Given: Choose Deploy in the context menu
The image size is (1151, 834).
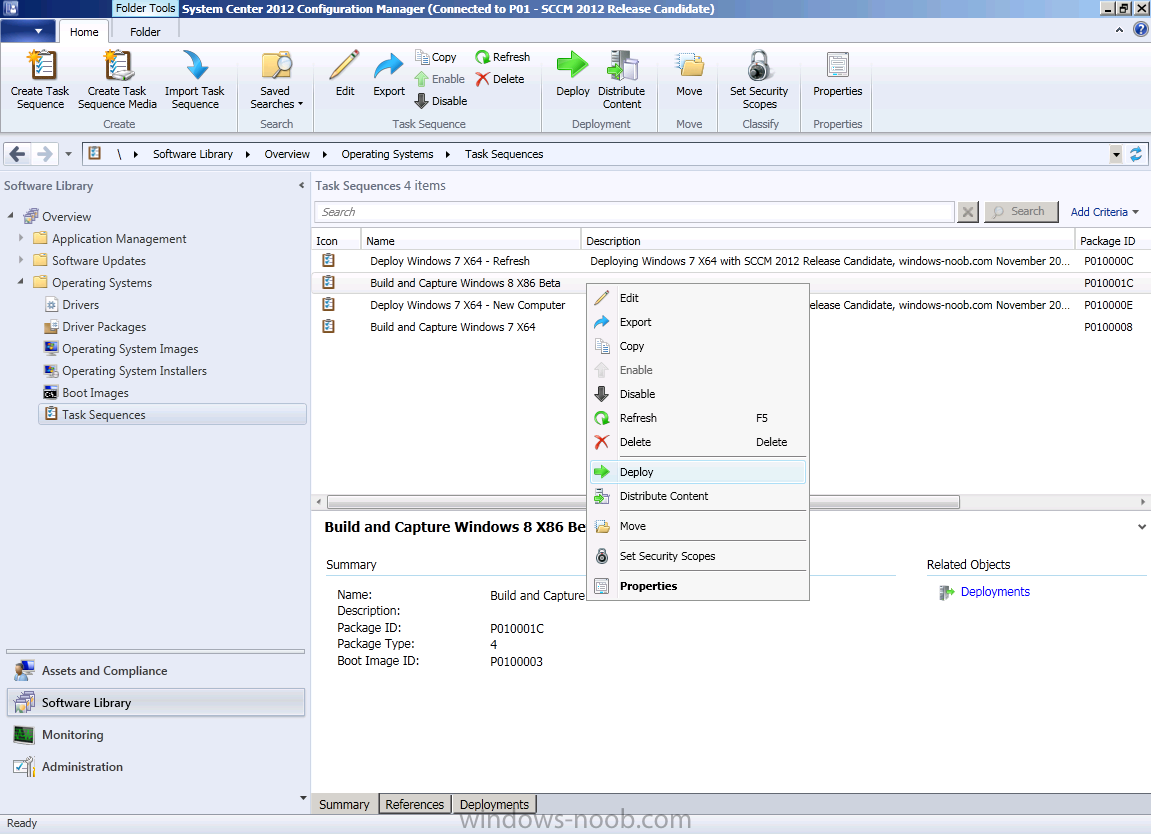Looking at the screenshot, I should coord(698,472).
